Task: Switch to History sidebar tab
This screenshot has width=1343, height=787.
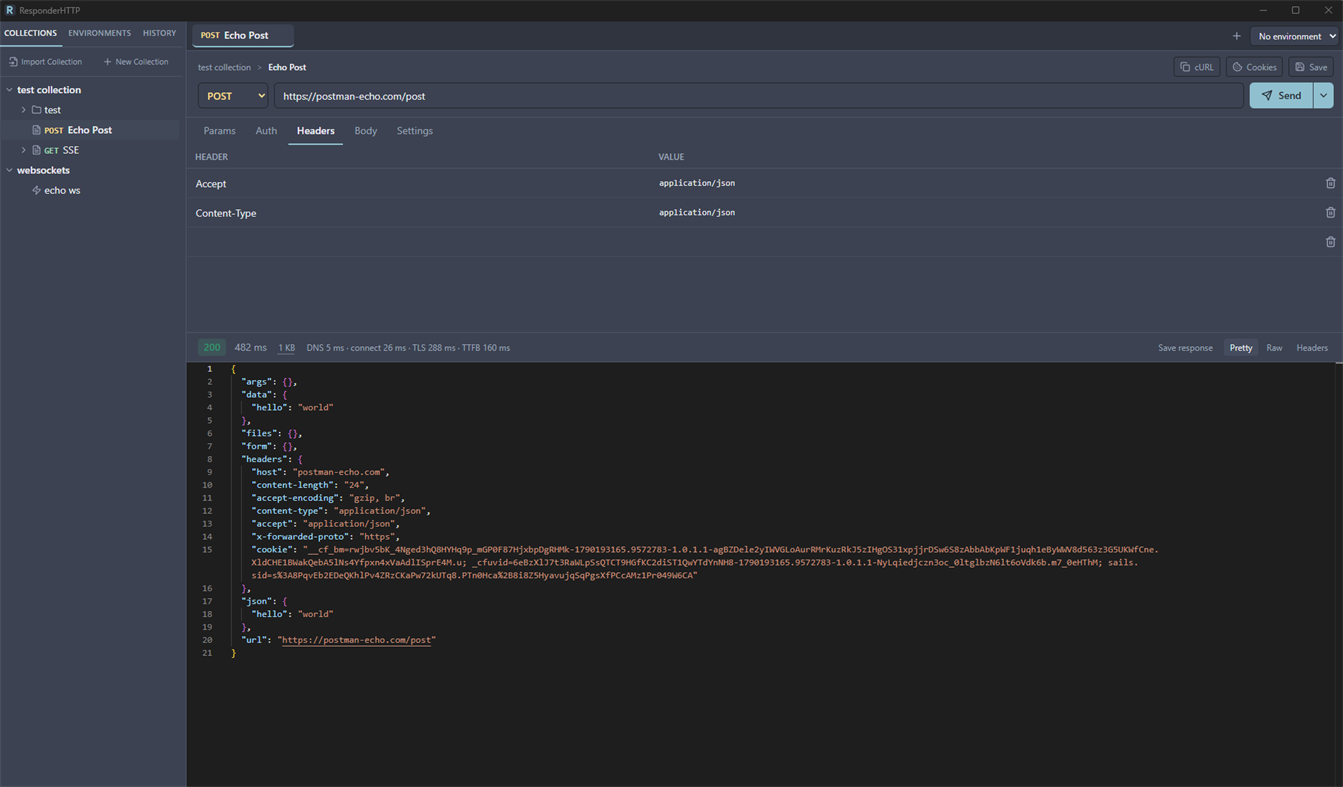Action: pyautogui.click(x=159, y=33)
